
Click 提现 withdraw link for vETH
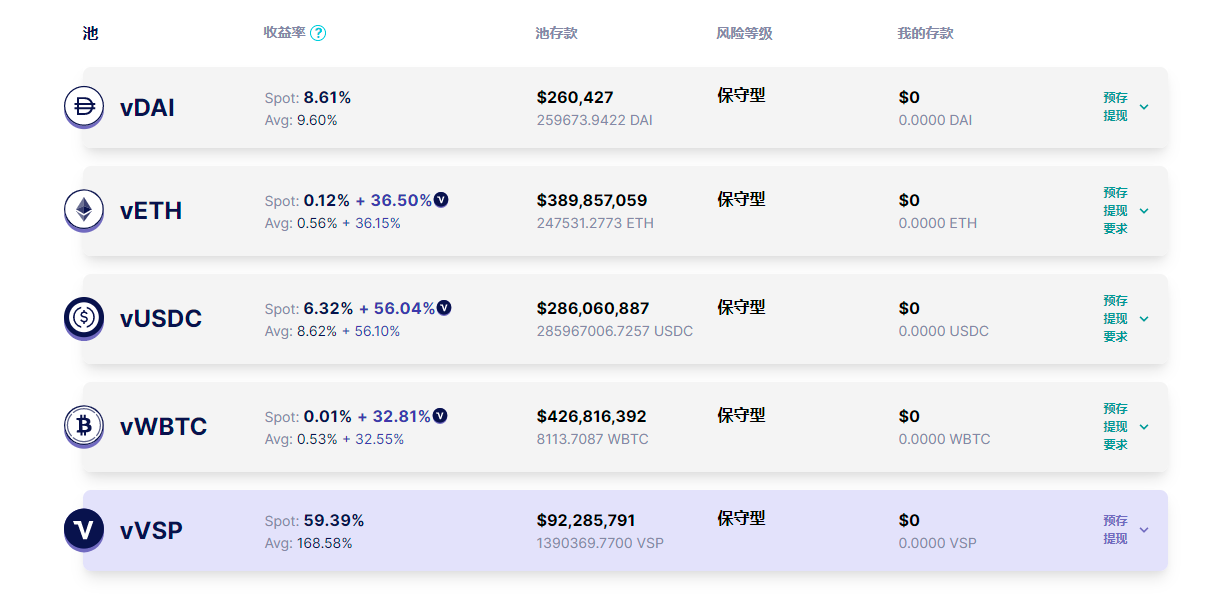[1115, 211]
